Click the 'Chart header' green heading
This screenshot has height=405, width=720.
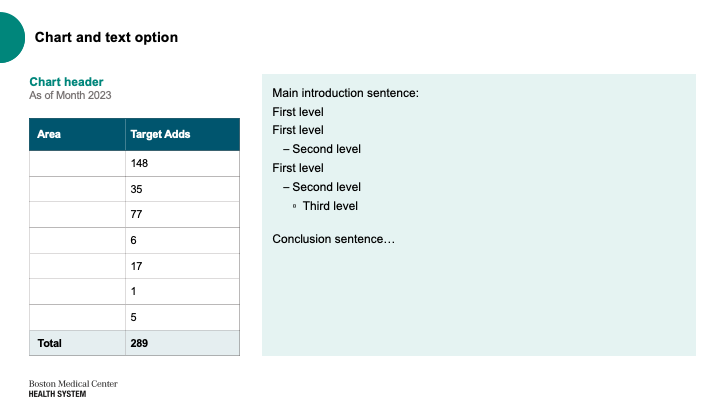pos(66,82)
